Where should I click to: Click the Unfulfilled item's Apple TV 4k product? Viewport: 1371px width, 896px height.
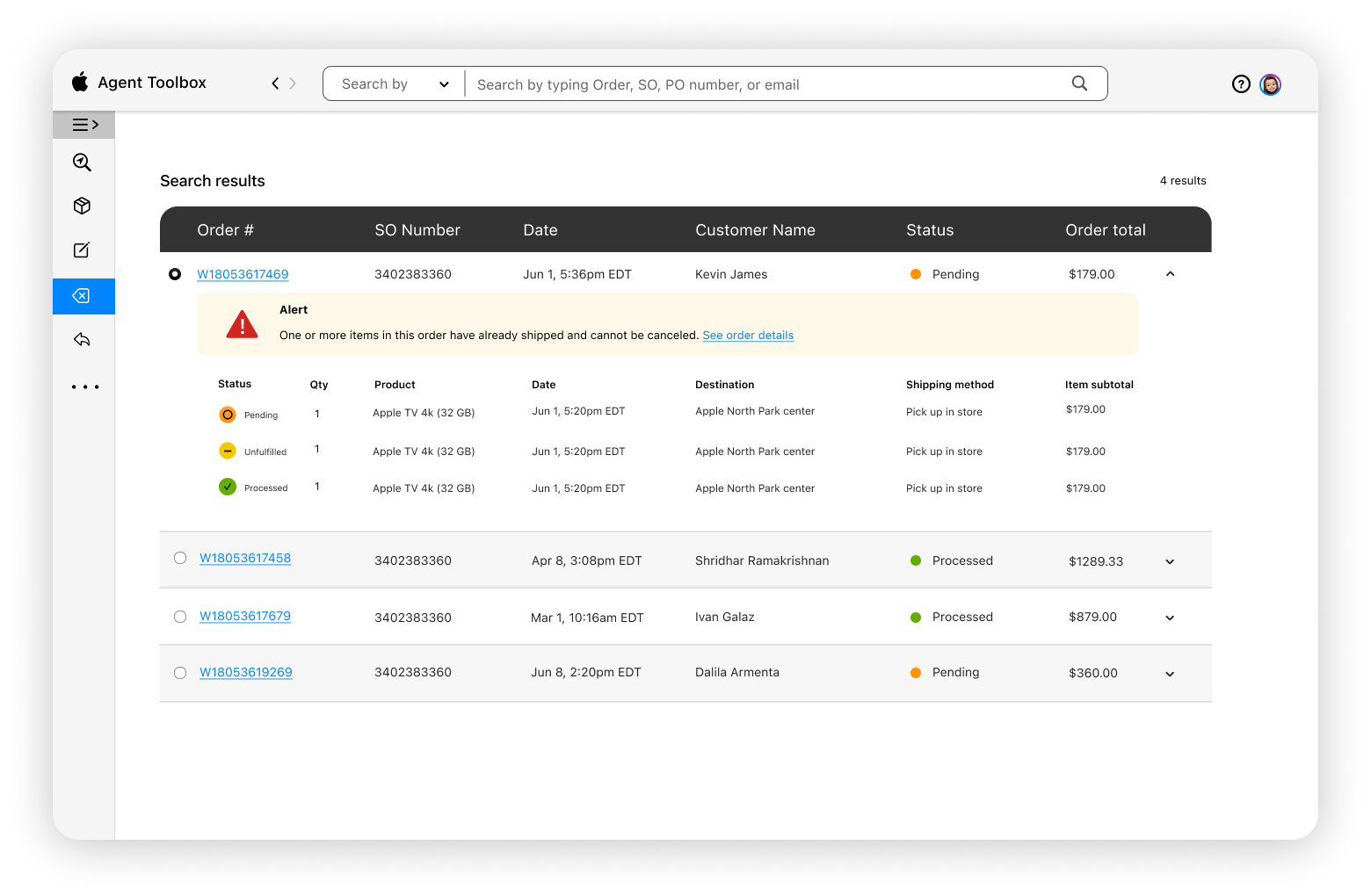pos(424,452)
